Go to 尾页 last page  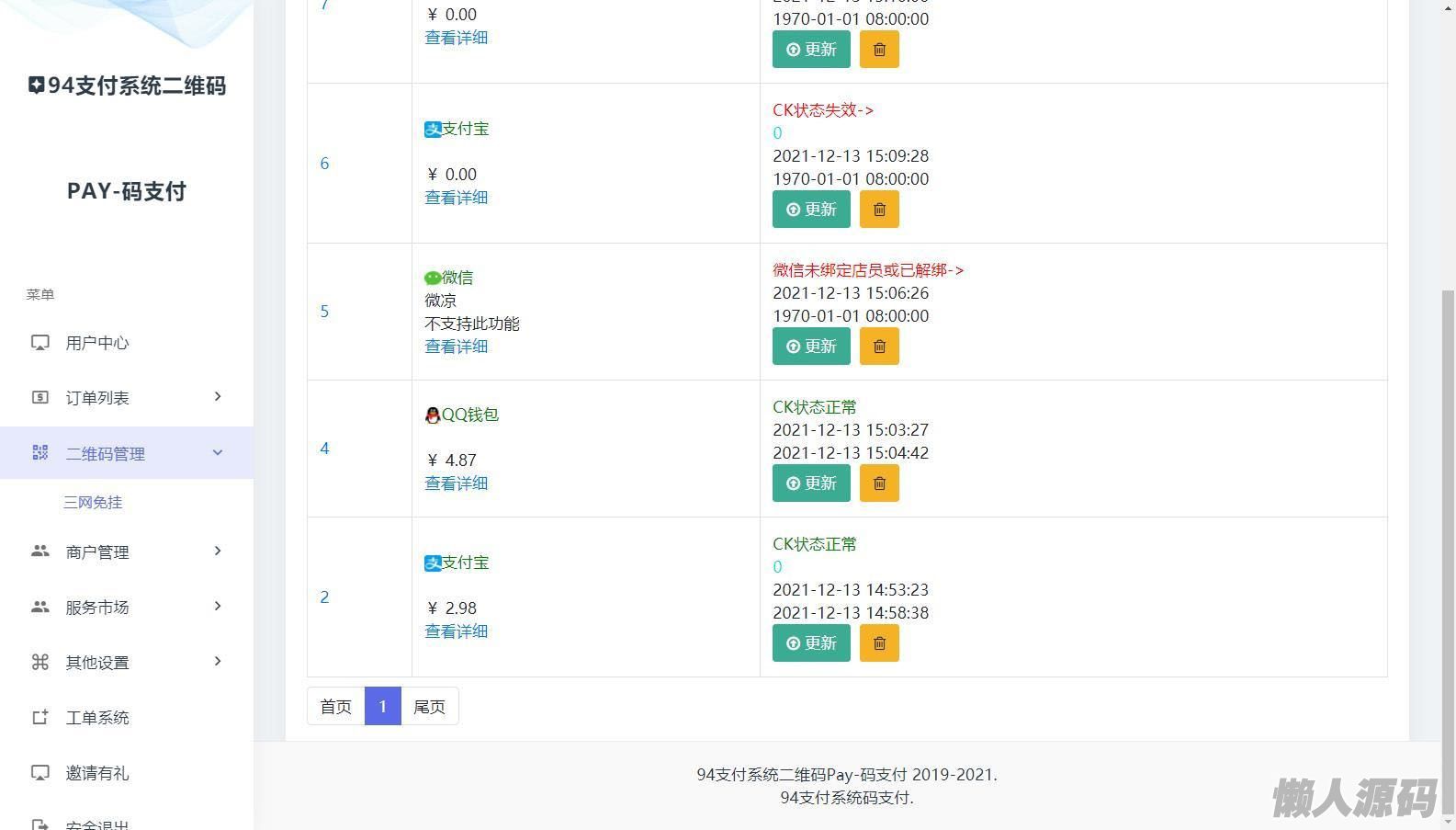(429, 707)
